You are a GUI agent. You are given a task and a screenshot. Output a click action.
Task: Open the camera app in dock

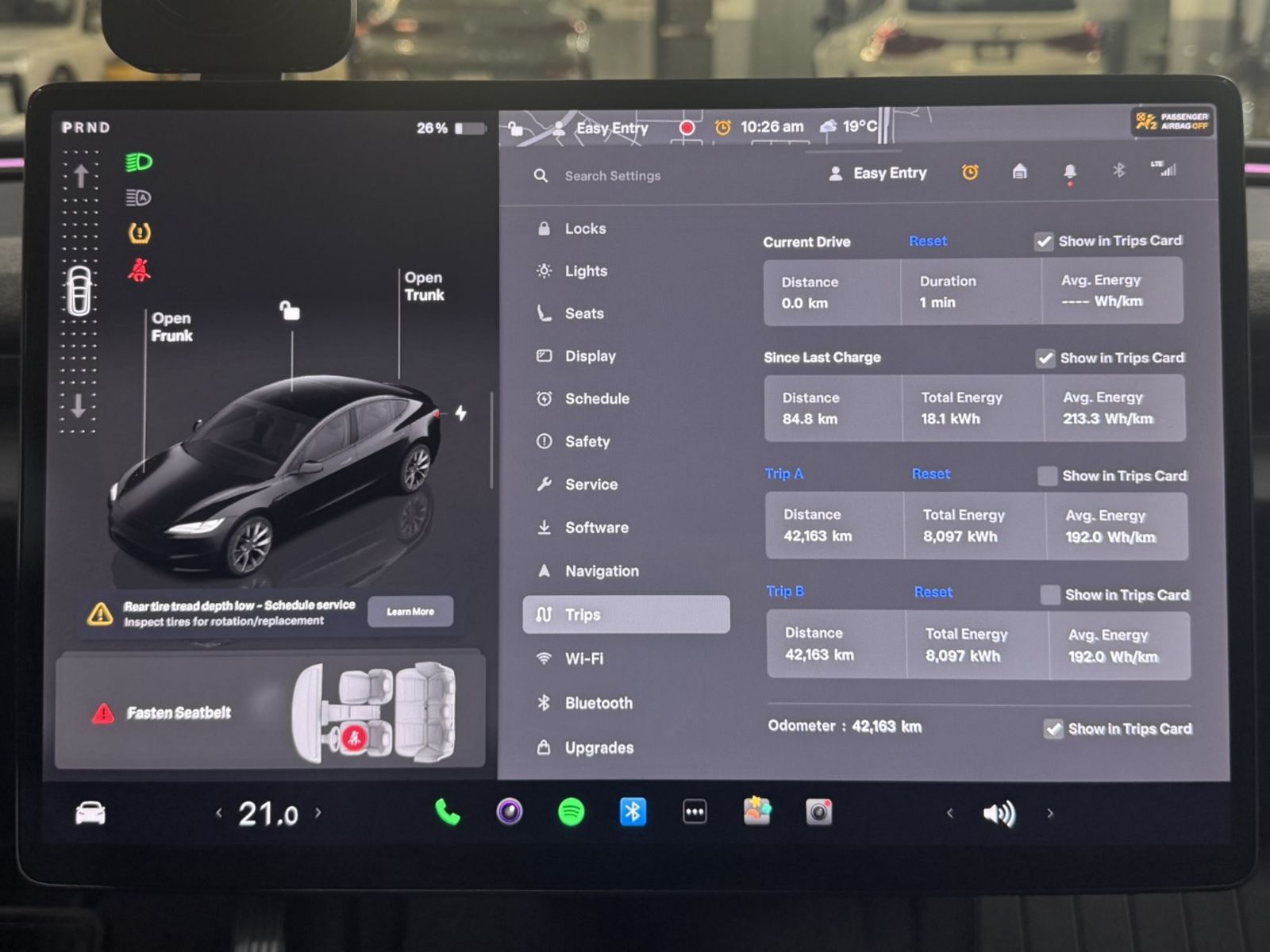[818, 812]
